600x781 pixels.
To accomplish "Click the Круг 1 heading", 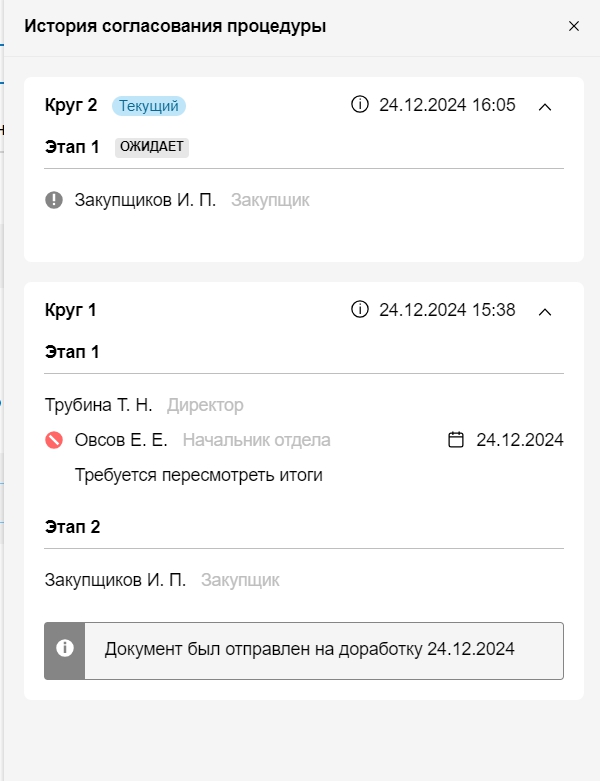I will pyautogui.click(x=70, y=310).
